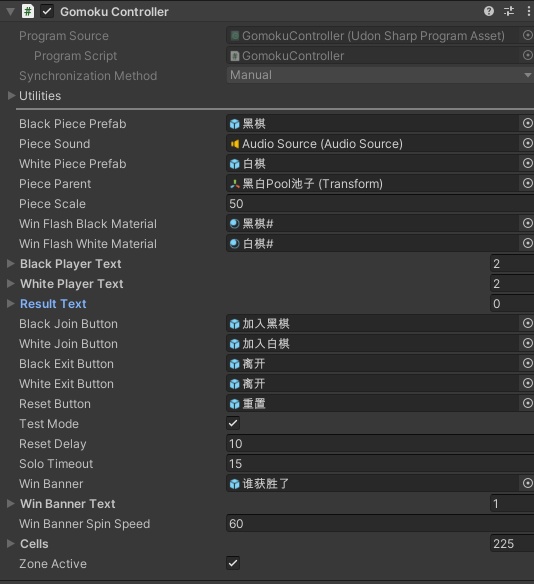This screenshot has height=584, width=534.
Task: Expand the Black Player Text array
Action: (x=11, y=264)
